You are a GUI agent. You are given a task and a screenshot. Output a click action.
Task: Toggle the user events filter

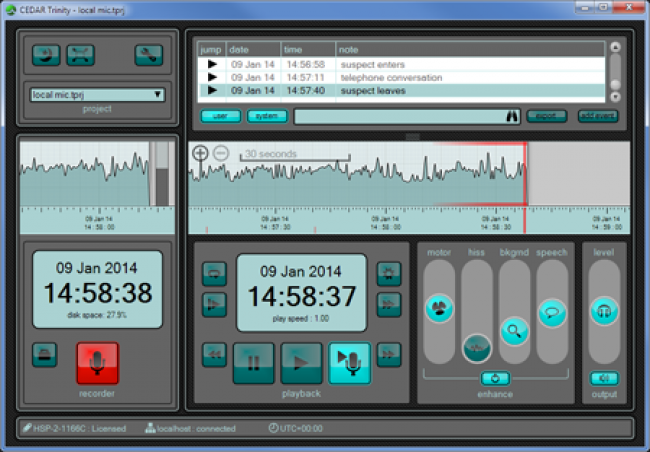click(x=220, y=117)
